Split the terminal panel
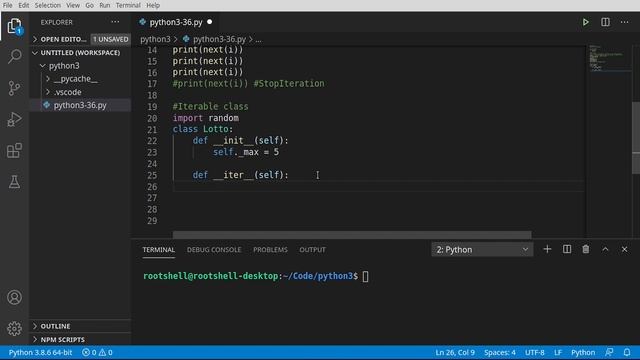 (567, 249)
